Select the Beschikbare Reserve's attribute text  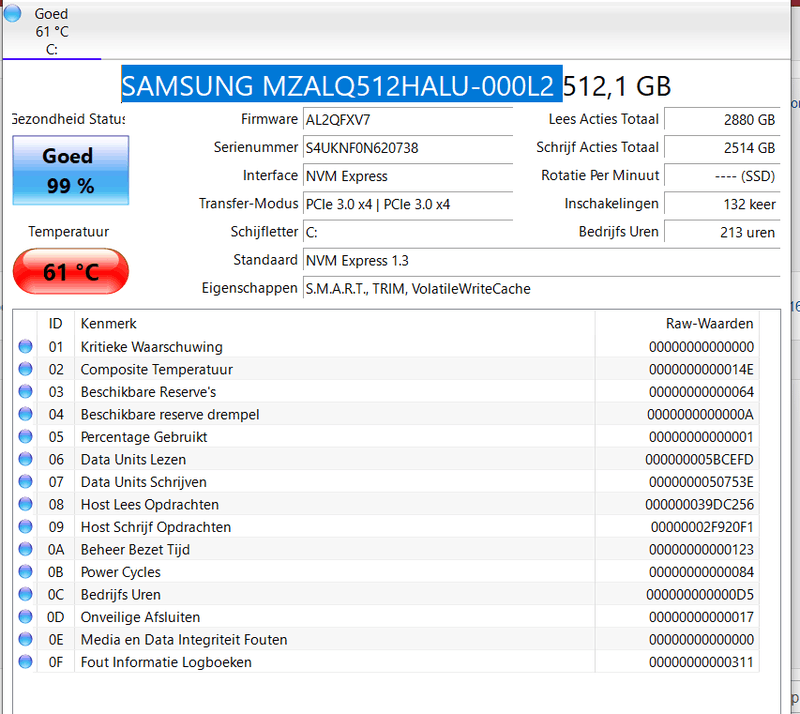tap(148, 392)
